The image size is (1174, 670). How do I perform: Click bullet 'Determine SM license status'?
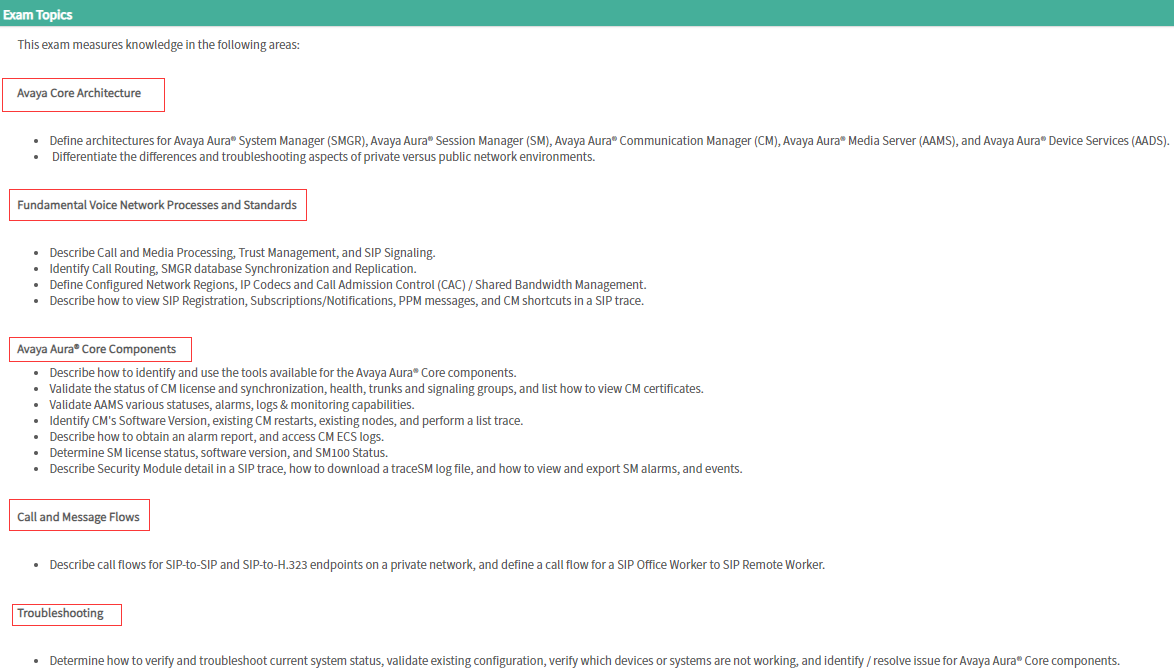(x=218, y=453)
